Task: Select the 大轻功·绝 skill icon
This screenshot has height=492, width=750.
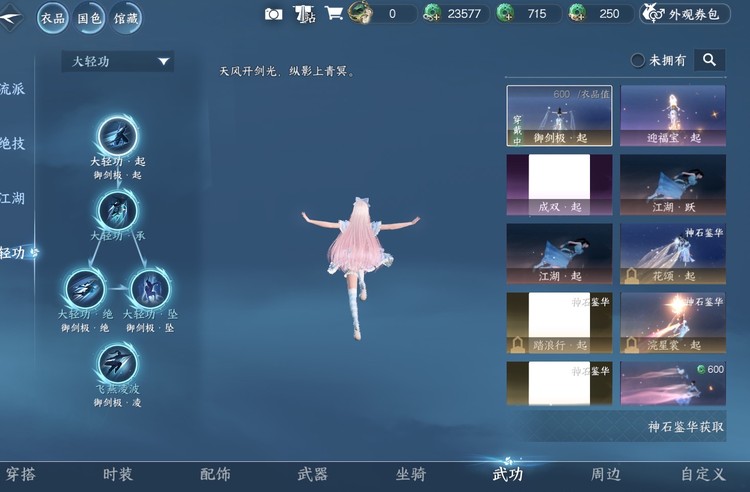Action: [x=85, y=289]
